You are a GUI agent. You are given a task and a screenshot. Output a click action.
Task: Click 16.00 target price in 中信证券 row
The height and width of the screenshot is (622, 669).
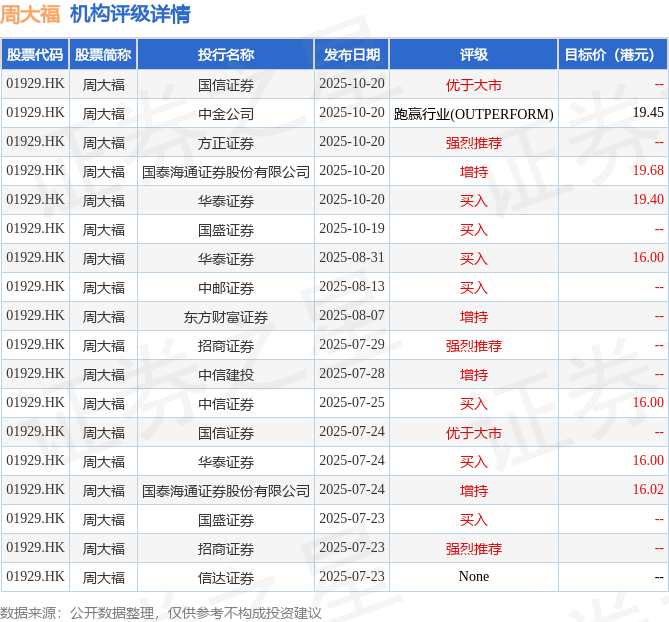point(648,402)
